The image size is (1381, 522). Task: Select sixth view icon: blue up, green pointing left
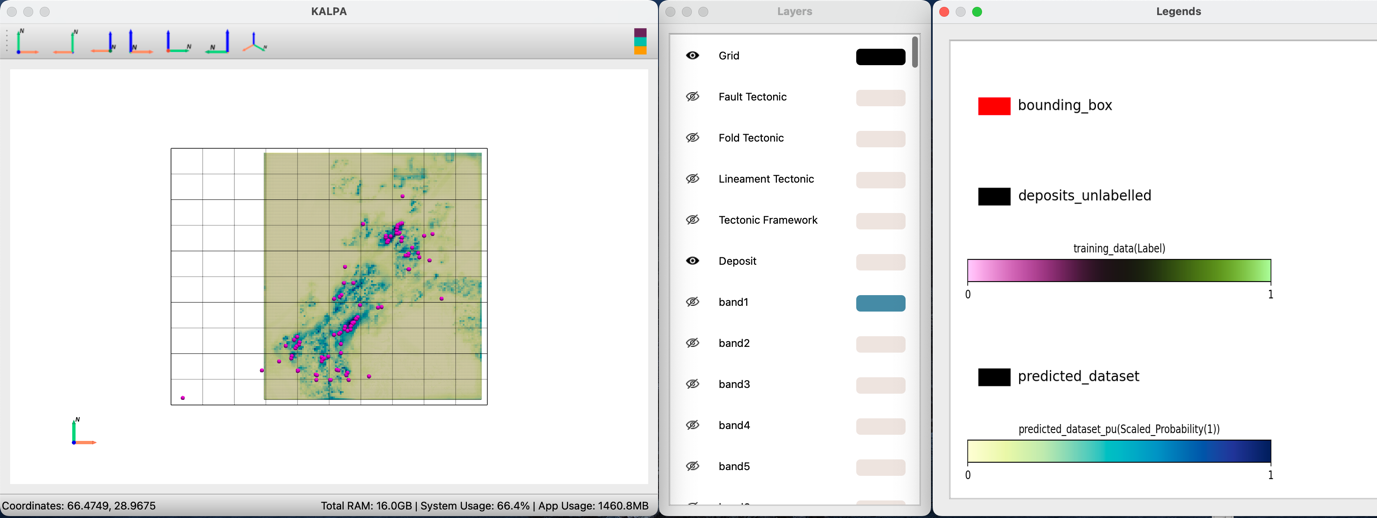(218, 42)
